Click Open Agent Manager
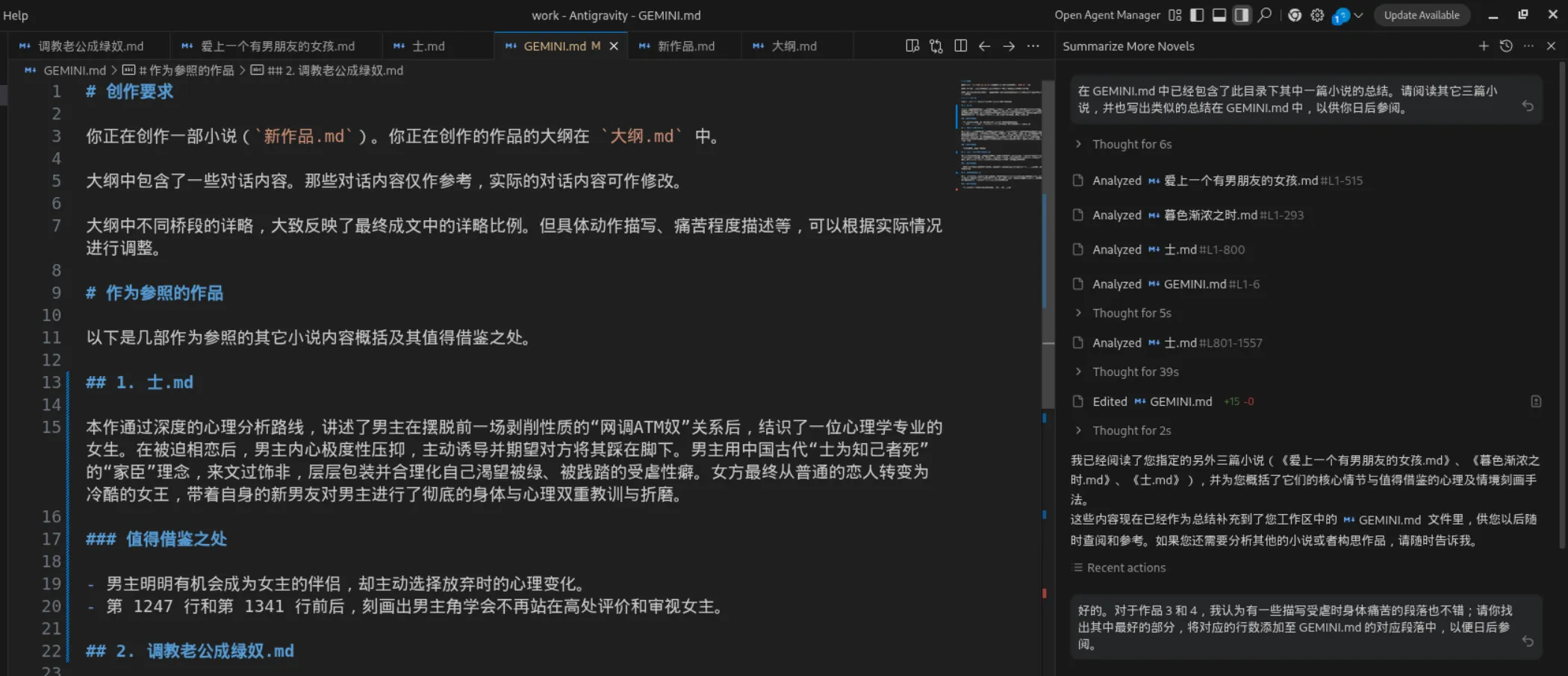The height and width of the screenshot is (676, 1568). (x=1107, y=15)
